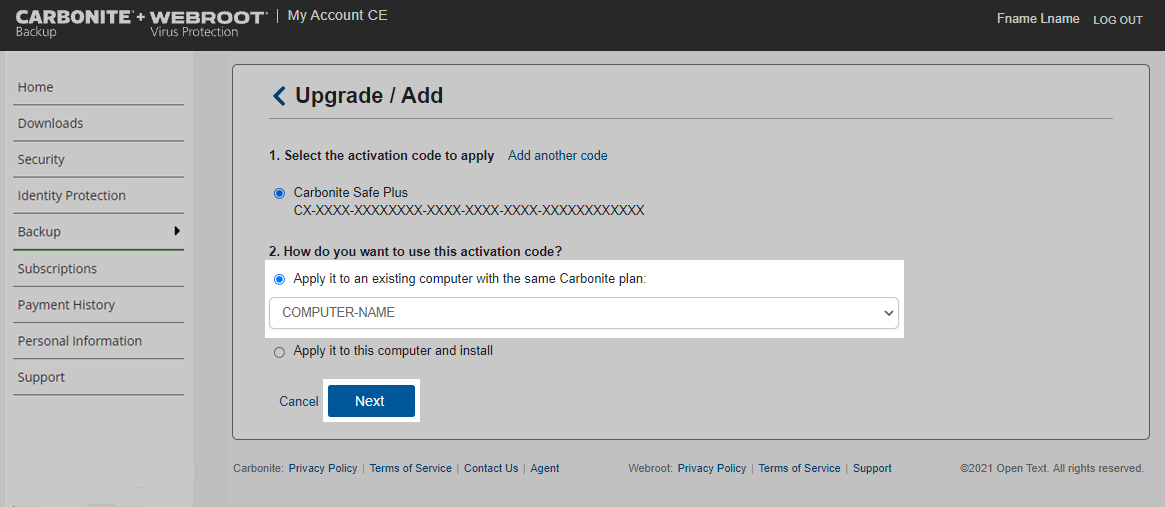Open Support in the sidebar
The width and height of the screenshot is (1165, 507).
coord(99,378)
